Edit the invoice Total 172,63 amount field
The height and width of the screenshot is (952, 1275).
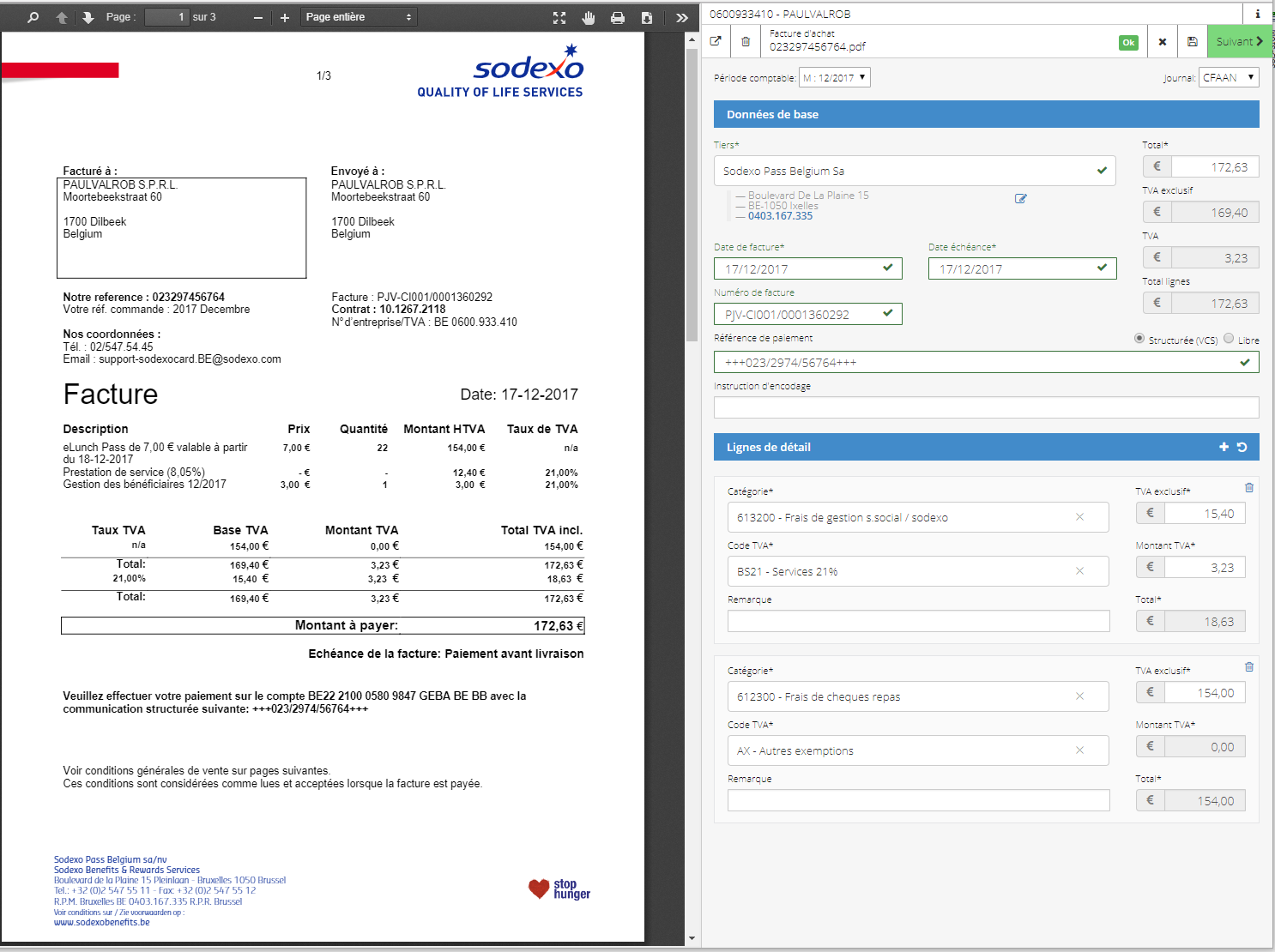click(1215, 166)
